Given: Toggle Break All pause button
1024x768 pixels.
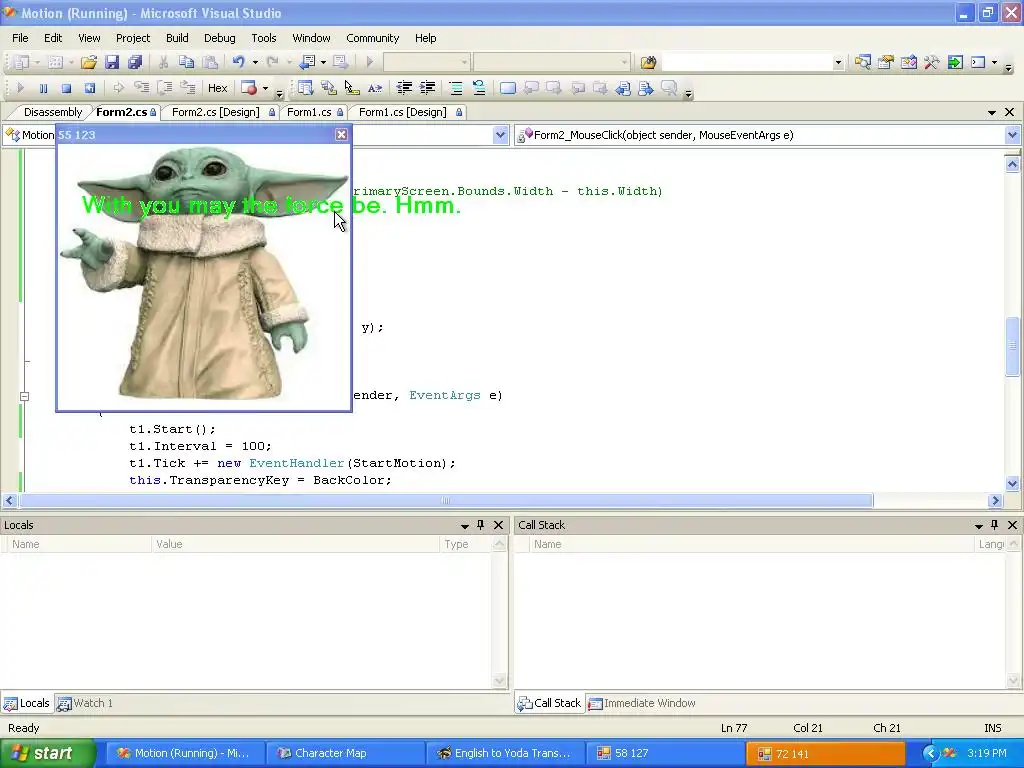Looking at the screenshot, I should [x=43, y=88].
